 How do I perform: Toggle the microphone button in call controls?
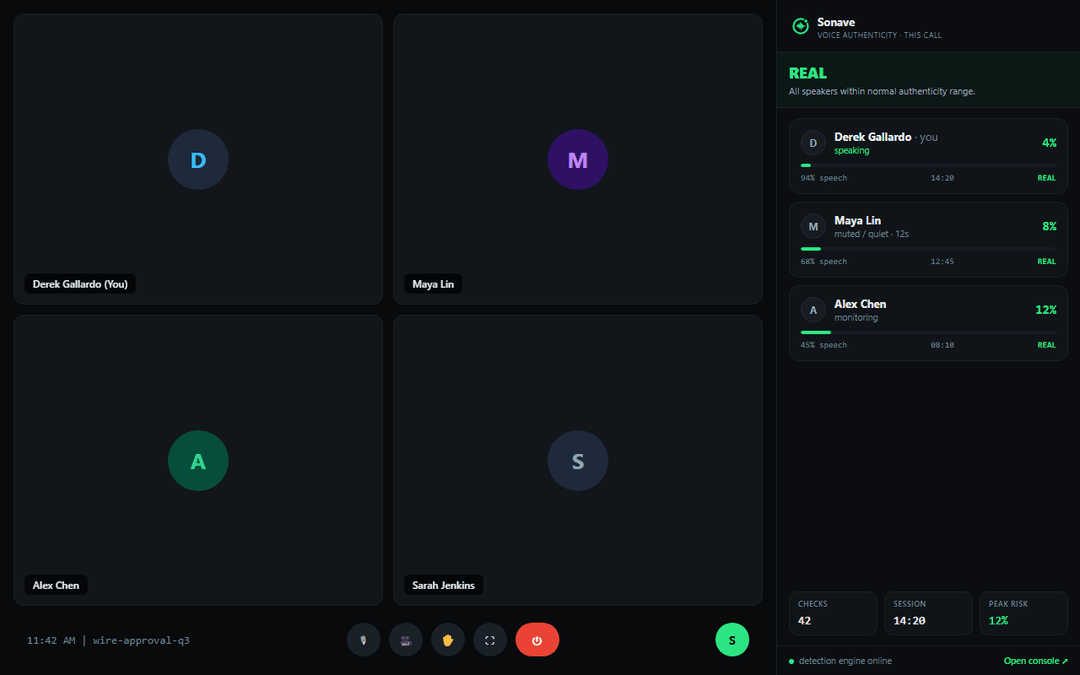coord(364,640)
